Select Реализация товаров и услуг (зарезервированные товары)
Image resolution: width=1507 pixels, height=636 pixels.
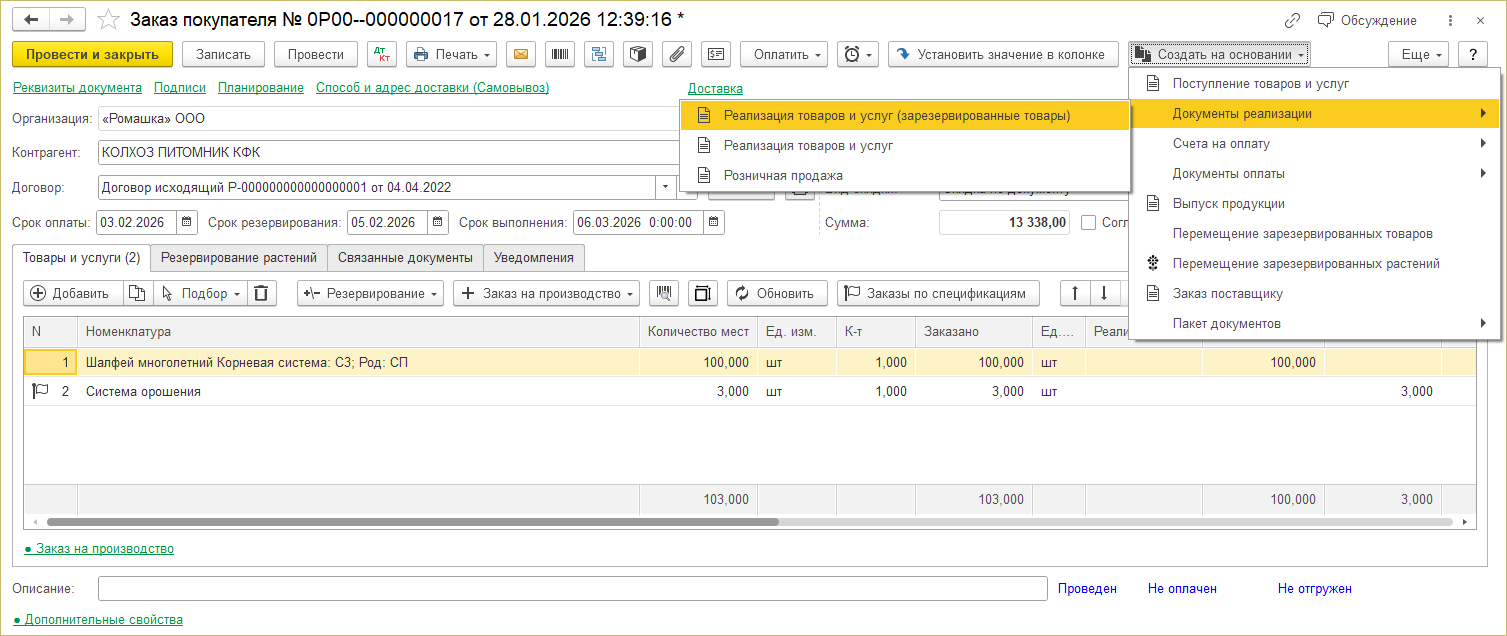pos(896,115)
